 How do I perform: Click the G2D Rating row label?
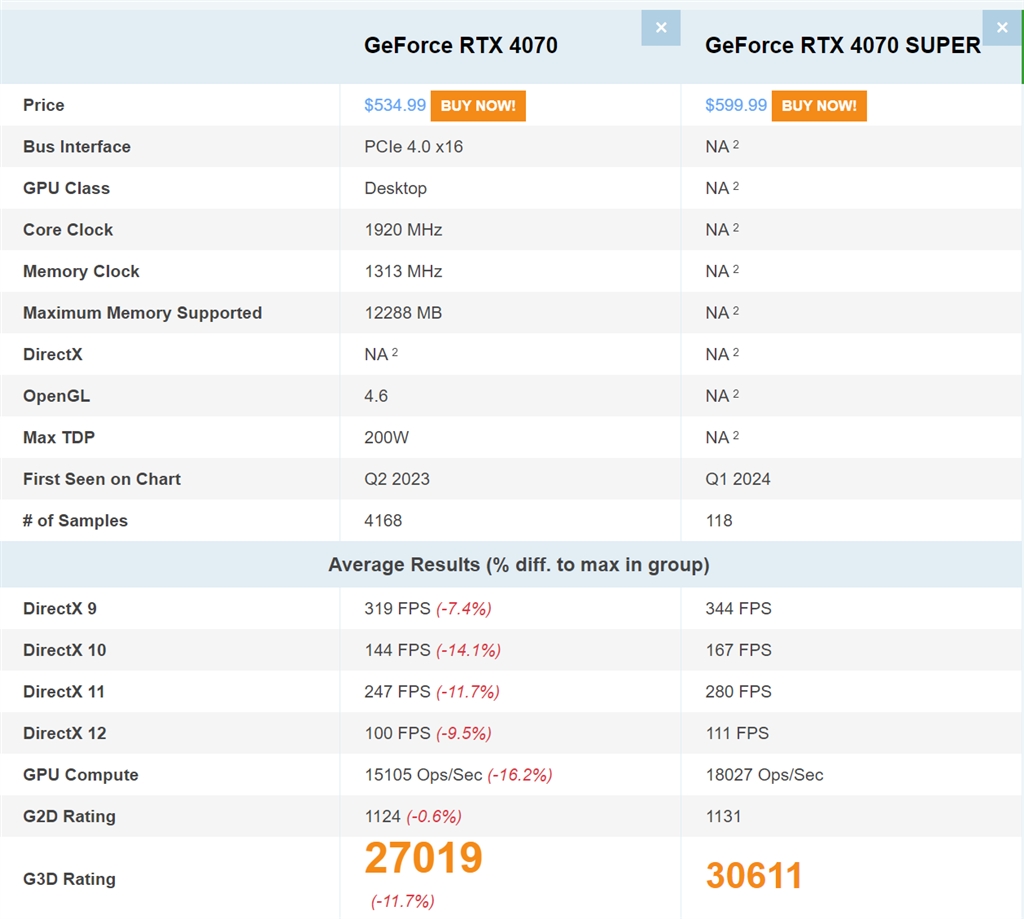[x=69, y=816]
